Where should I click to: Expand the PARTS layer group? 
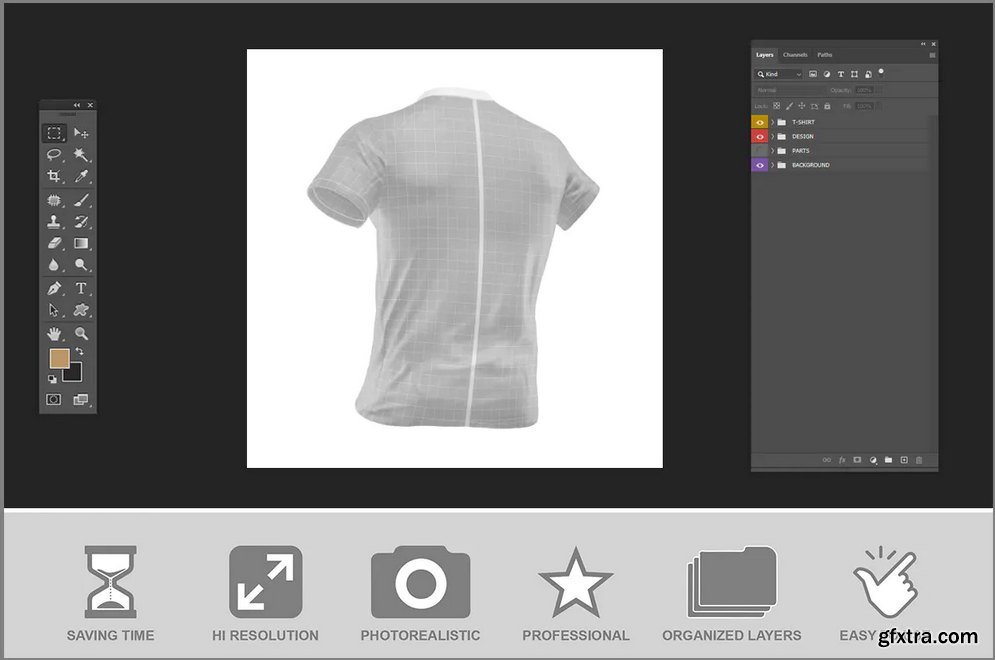pyautogui.click(x=772, y=151)
